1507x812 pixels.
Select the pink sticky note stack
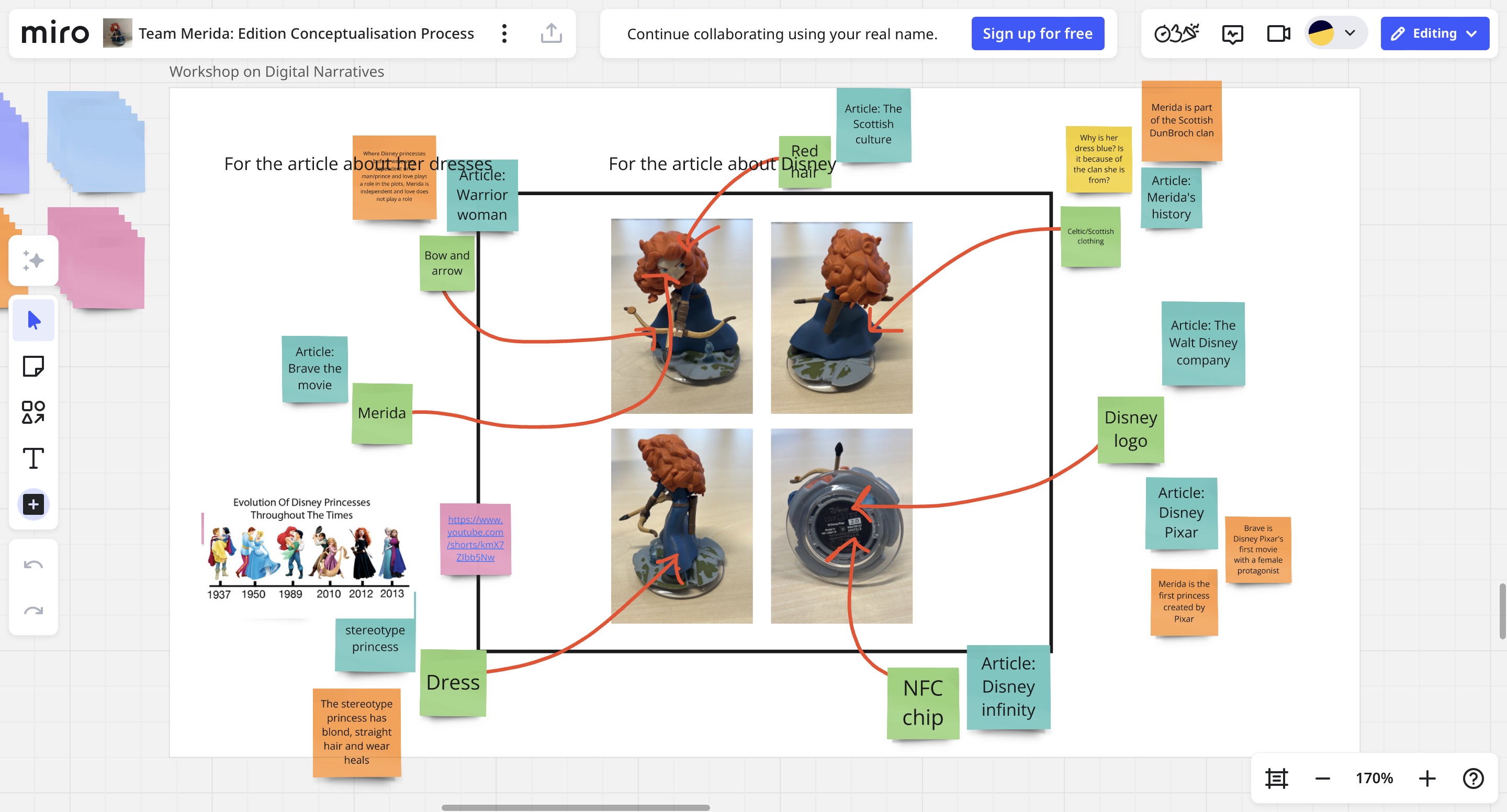pyautogui.click(x=96, y=258)
